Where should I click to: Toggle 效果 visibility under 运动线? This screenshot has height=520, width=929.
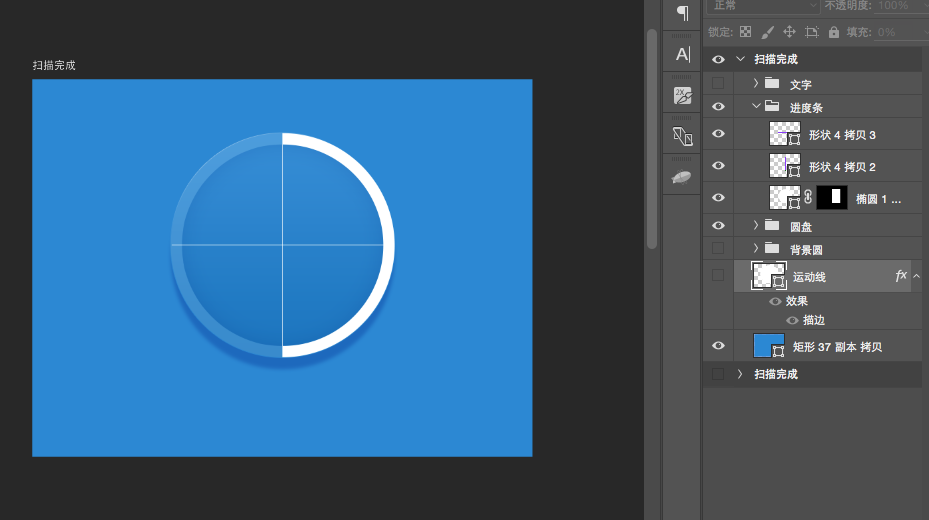[x=775, y=301]
